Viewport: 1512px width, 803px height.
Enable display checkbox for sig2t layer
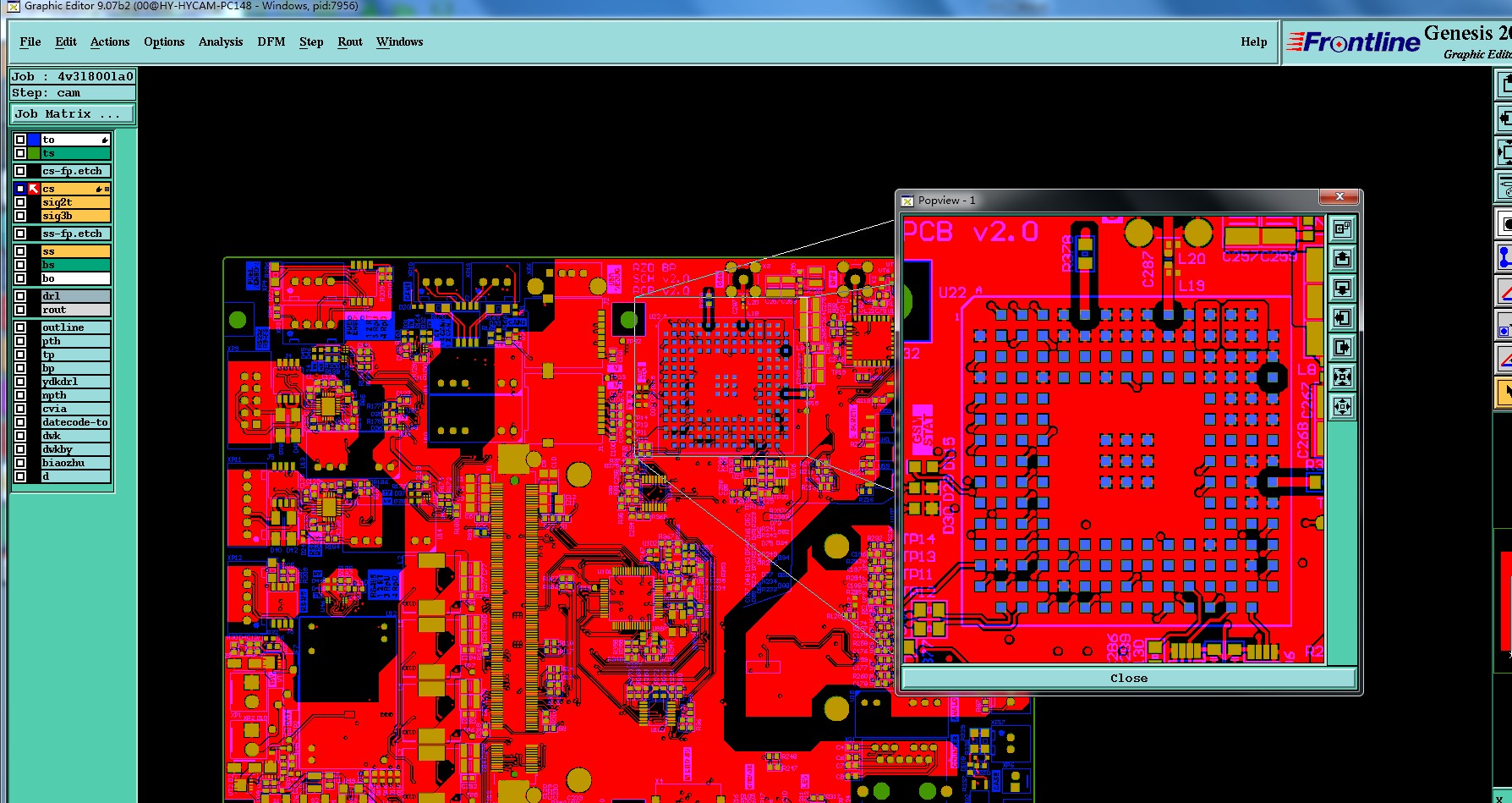pos(20,202)
